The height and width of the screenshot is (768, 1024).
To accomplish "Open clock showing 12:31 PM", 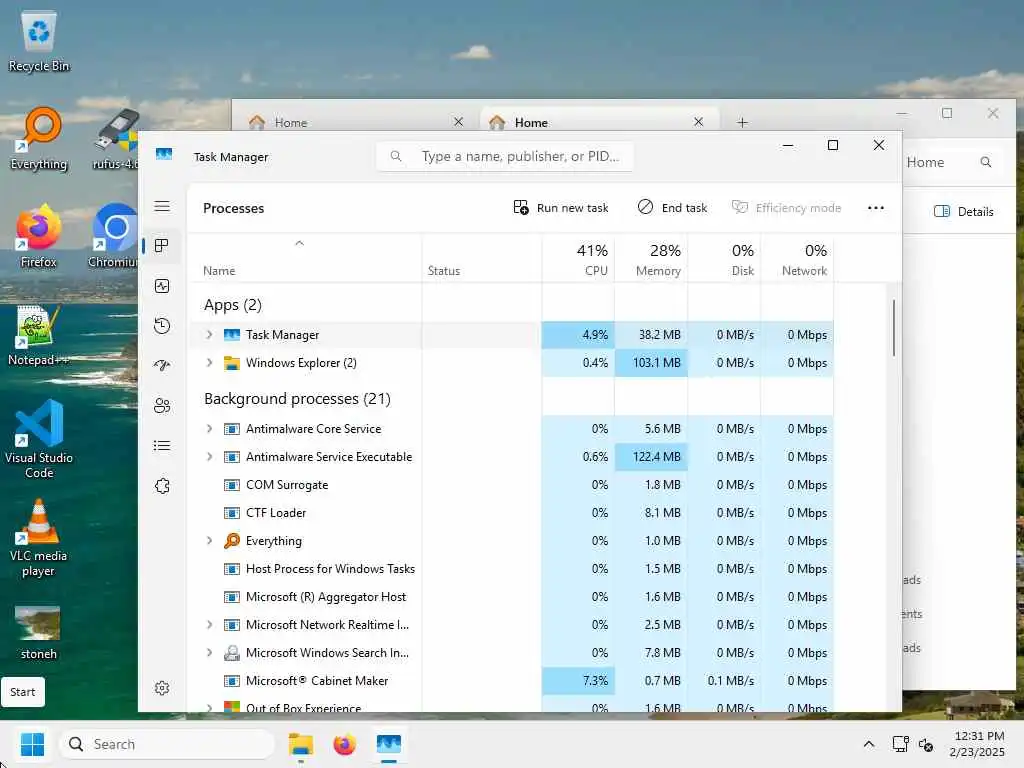I will tap(976, 744).
